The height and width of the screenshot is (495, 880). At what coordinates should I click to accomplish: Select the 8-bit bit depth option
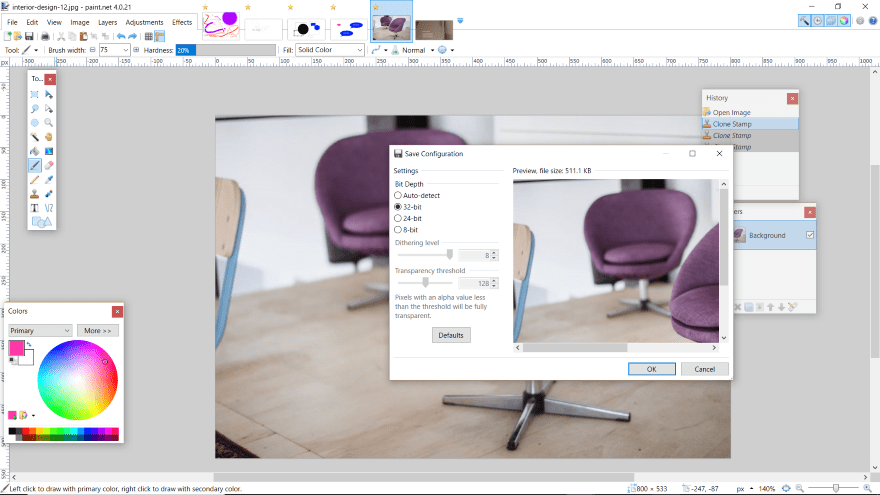point(398,230)
